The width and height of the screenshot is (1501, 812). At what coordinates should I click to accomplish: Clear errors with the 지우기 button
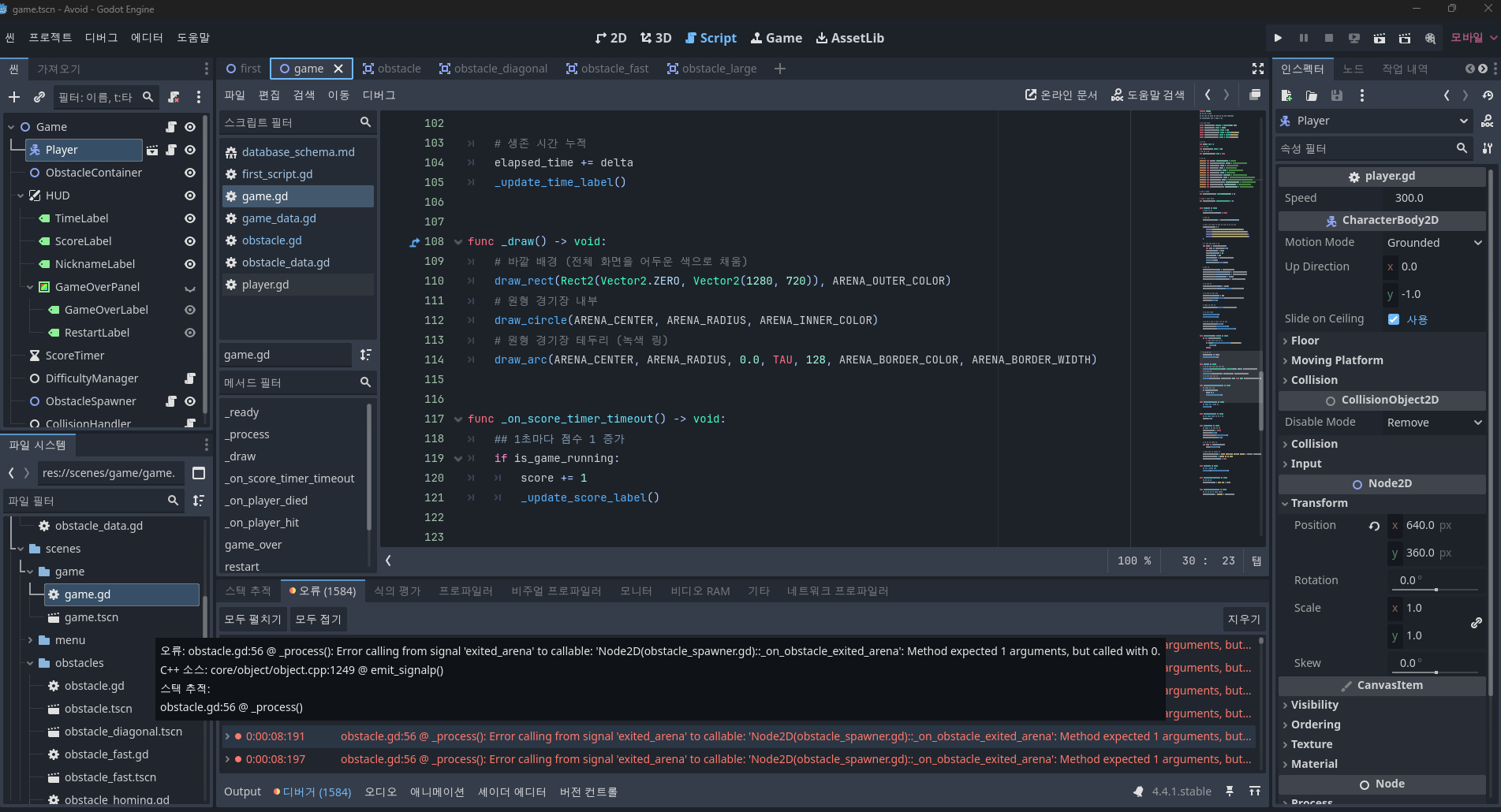[1243, 619]
